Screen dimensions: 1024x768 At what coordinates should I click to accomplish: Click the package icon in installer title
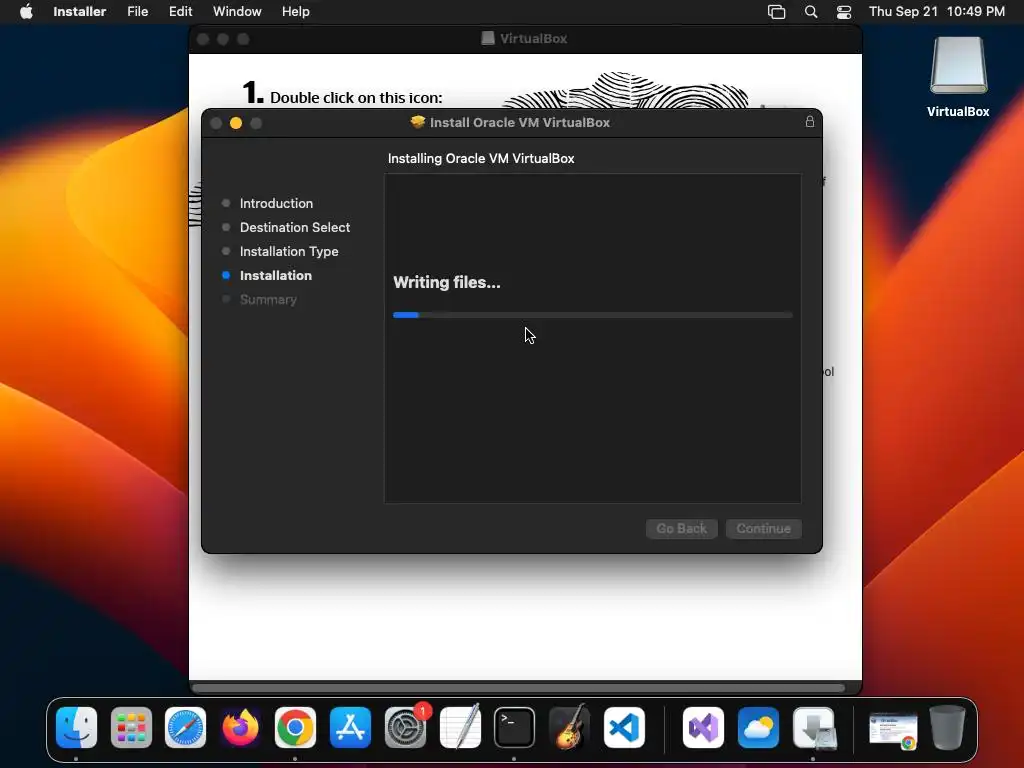(x=417, y=122)
